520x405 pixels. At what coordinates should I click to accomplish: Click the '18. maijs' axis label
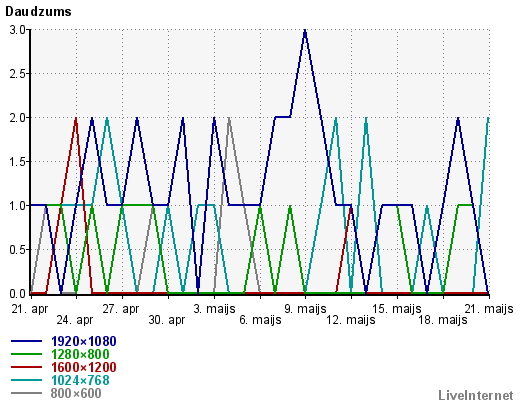(x=443, y=320)
